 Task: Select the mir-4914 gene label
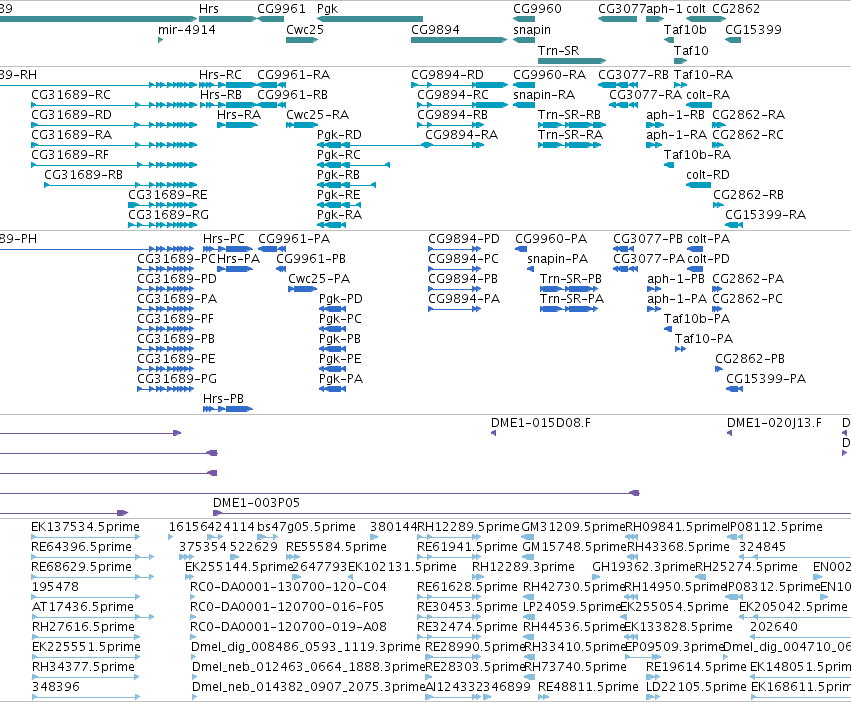[187, 30]
